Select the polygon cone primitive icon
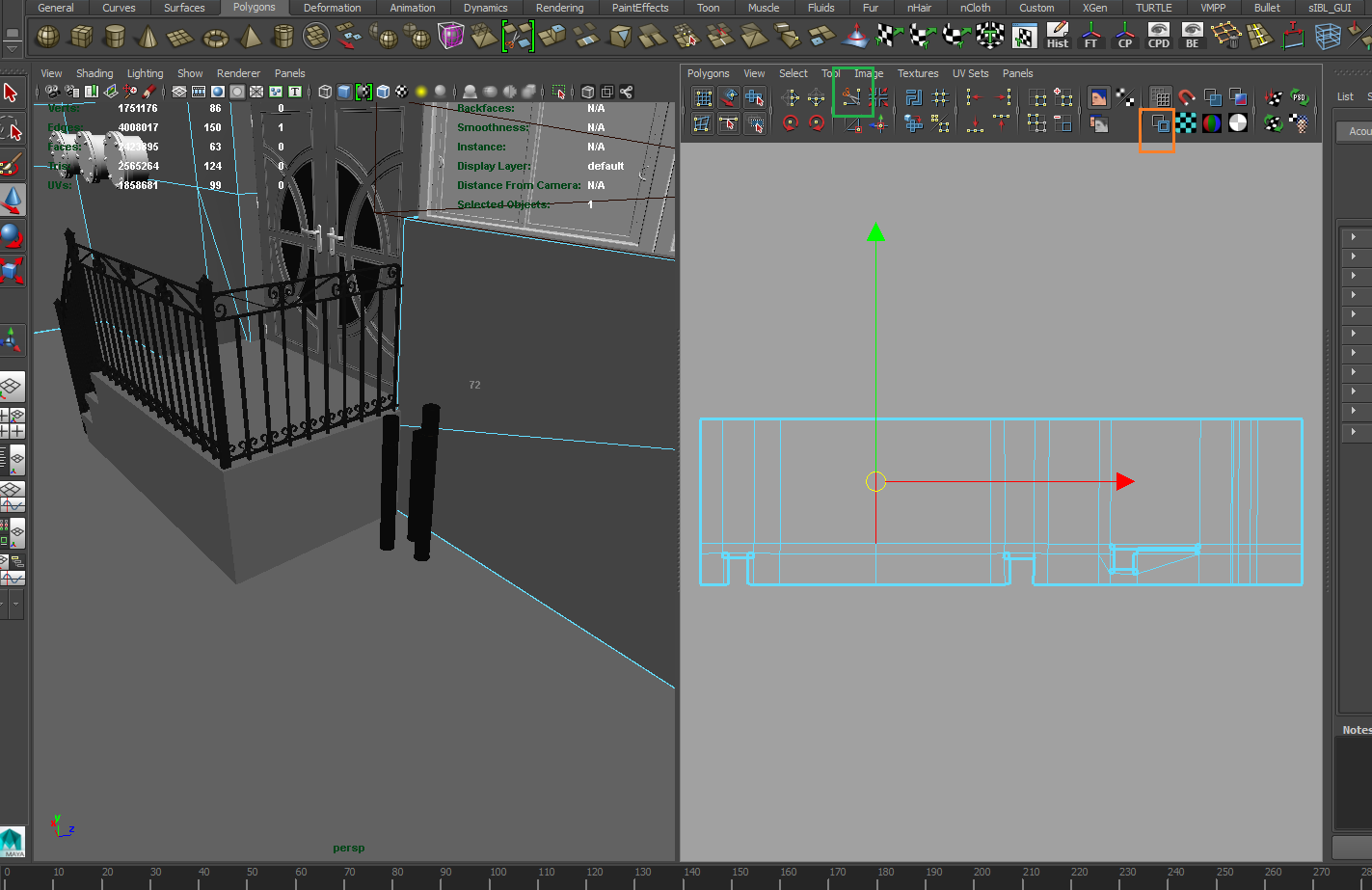1372x890 pixels. [148, 38]
